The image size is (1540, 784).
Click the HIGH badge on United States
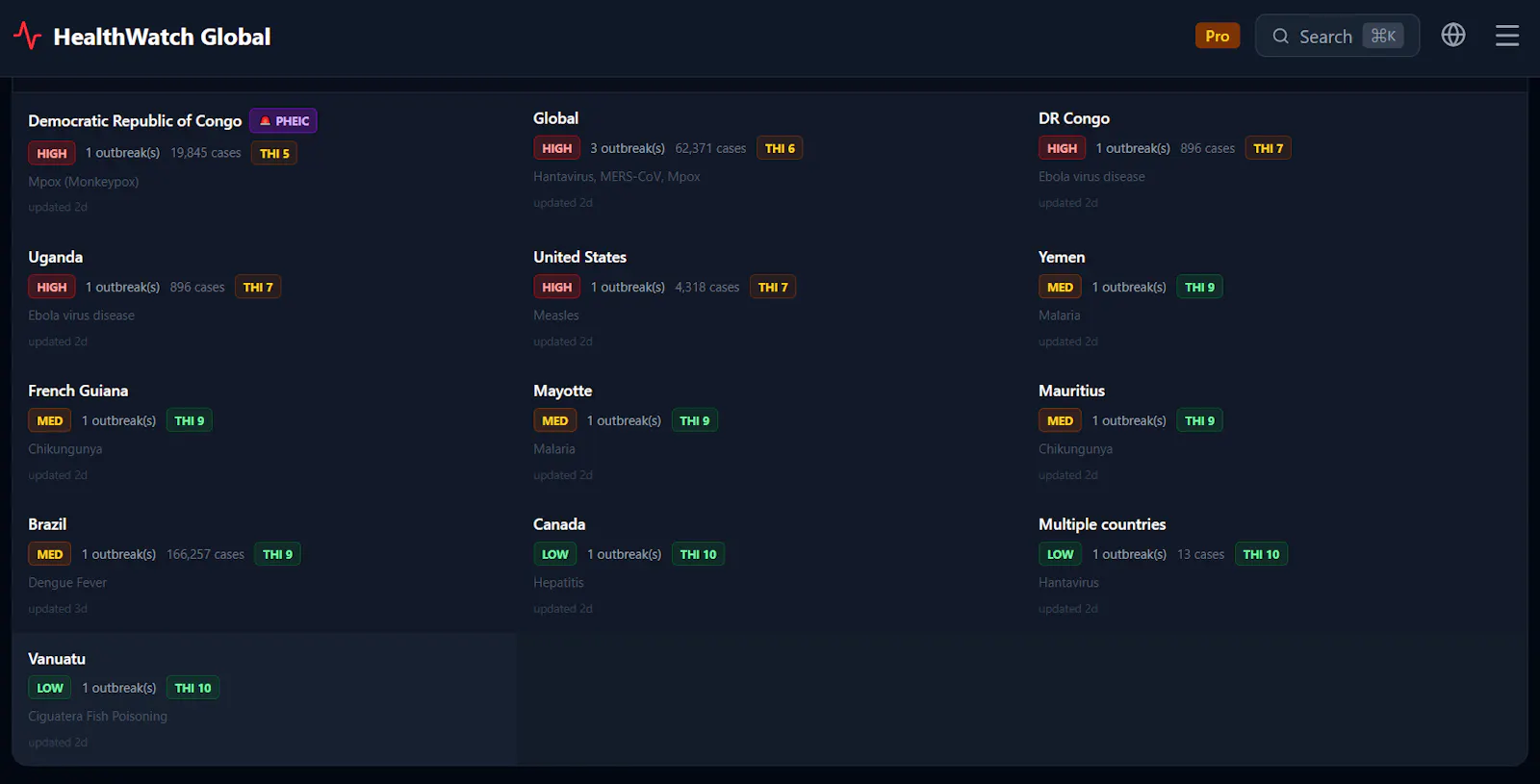coord(557,287)
